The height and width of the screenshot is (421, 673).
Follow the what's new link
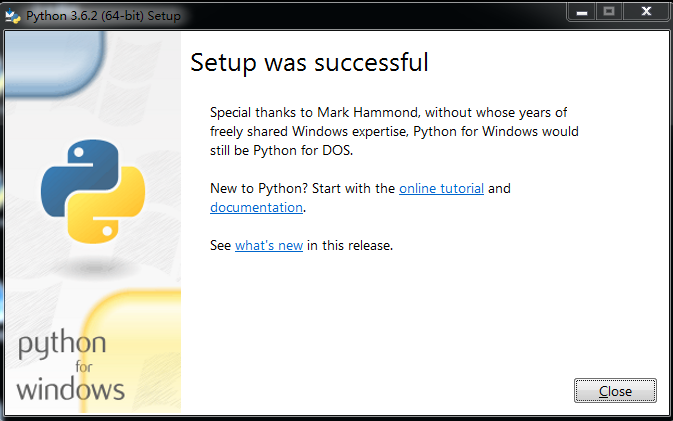pos(269,245)
